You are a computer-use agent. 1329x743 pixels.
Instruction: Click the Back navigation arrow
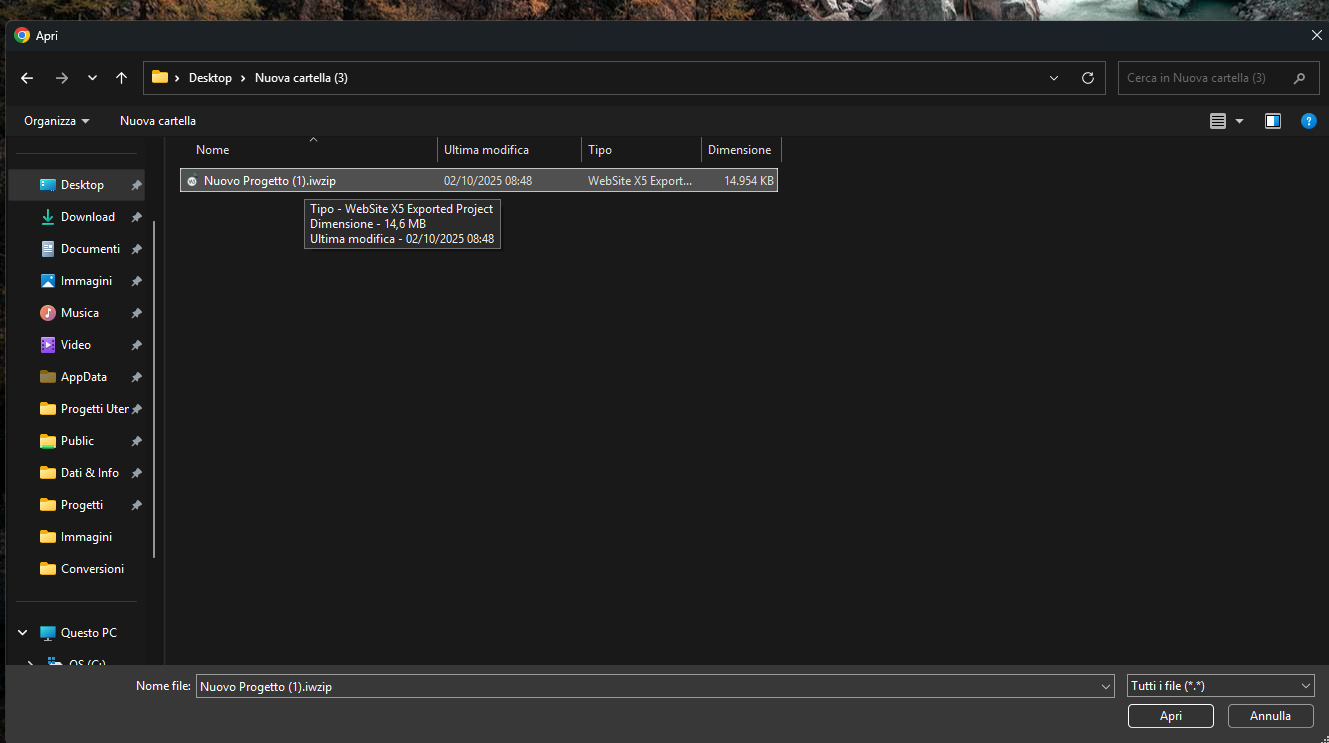coord(27,78)
